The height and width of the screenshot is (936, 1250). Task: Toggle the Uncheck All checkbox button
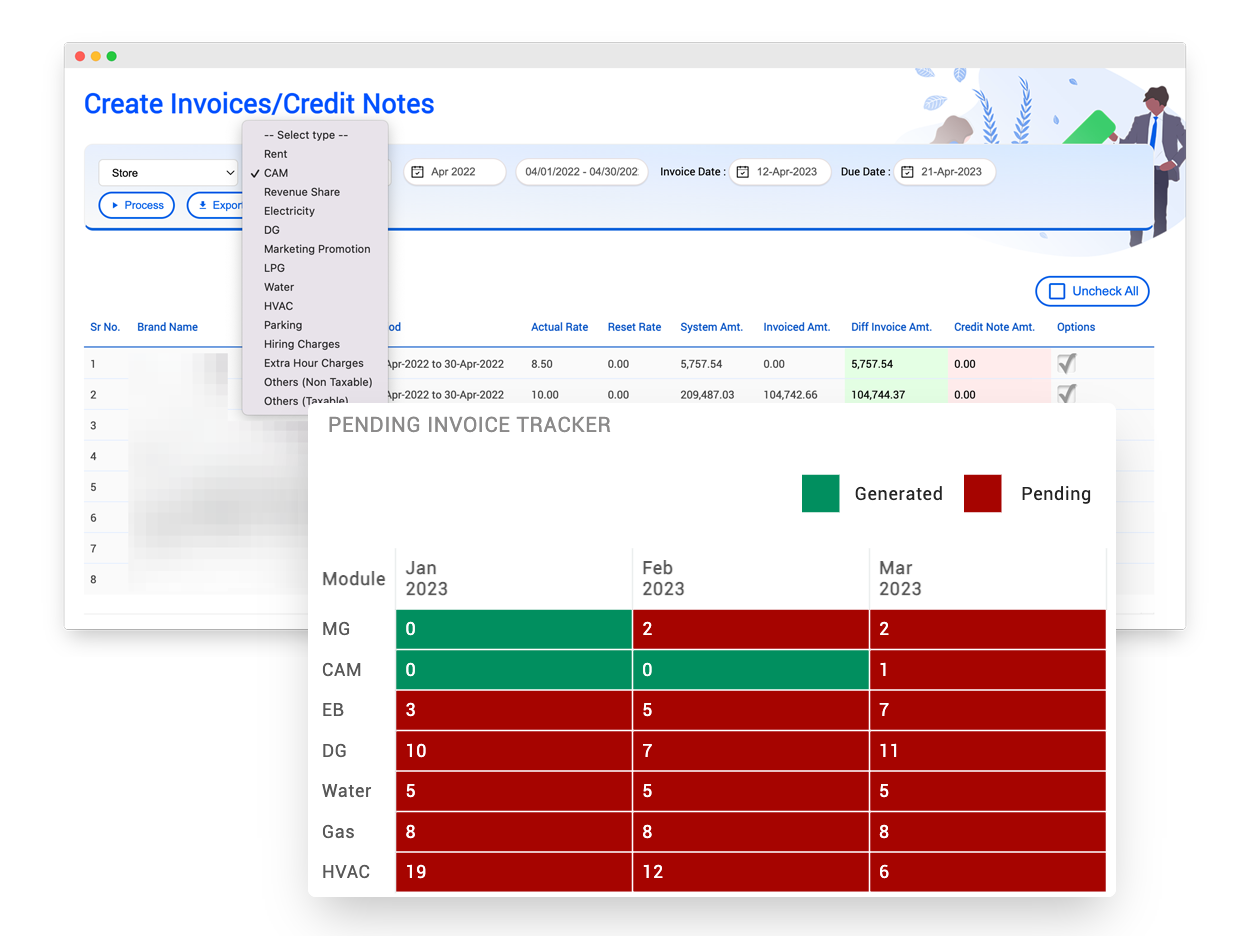1092,291
